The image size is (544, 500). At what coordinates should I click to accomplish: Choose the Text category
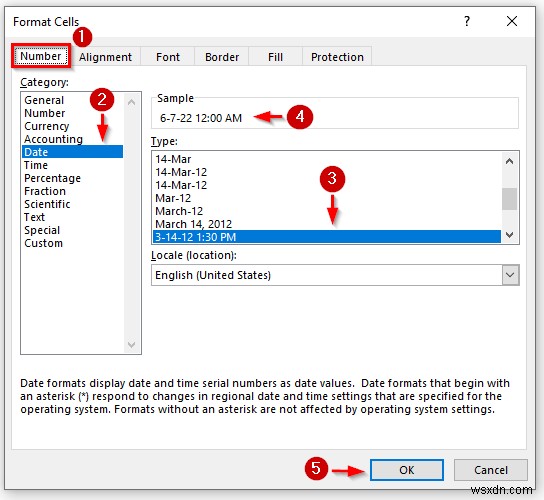coord(72,217)
